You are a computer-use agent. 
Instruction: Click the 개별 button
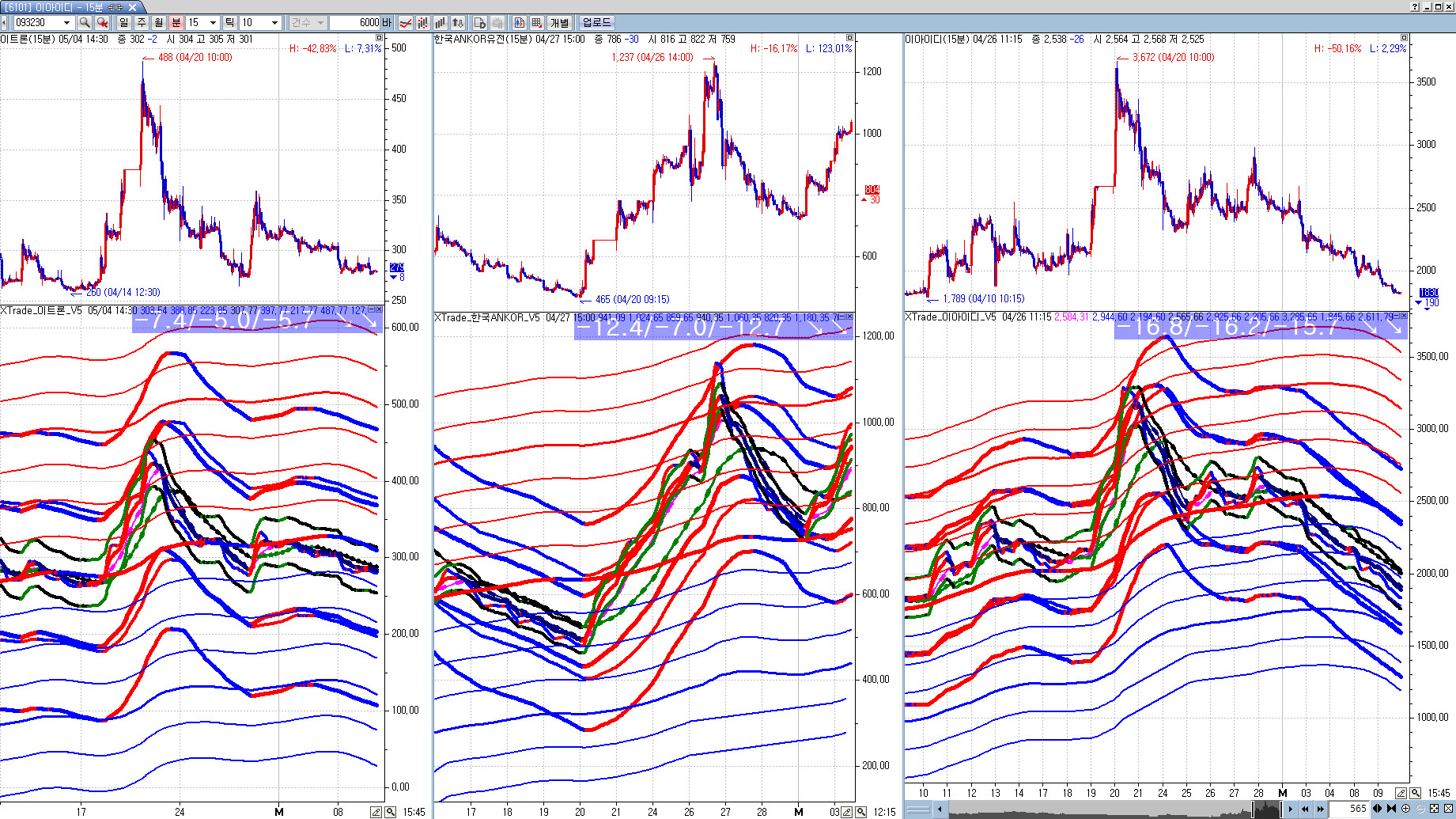click(x=560, y=23)
